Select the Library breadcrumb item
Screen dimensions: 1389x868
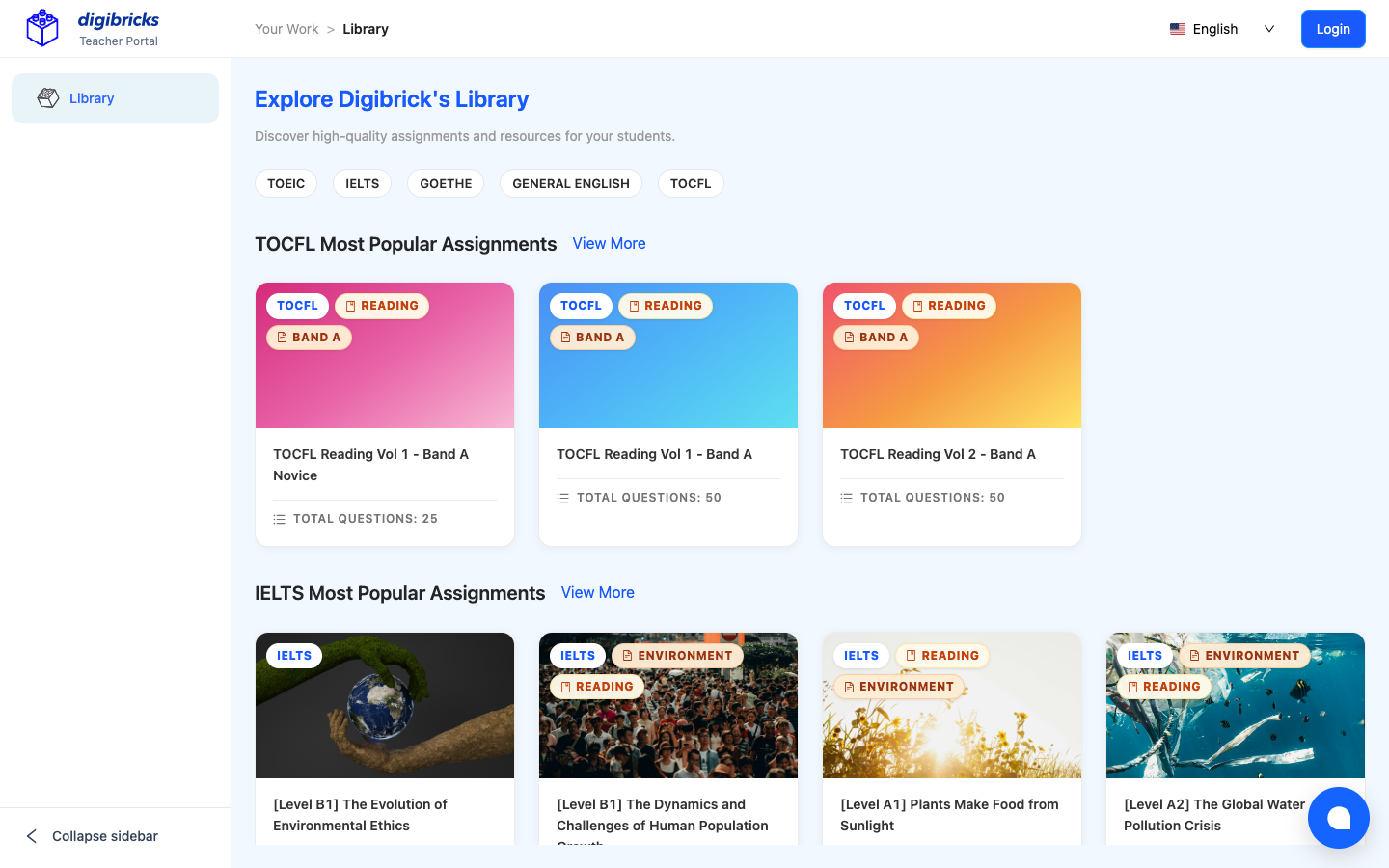tap(366, 29)
